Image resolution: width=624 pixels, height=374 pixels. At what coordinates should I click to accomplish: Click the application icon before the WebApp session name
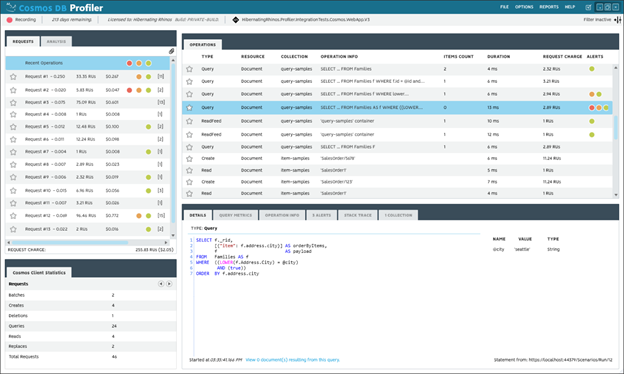click(x=236, y=19)
